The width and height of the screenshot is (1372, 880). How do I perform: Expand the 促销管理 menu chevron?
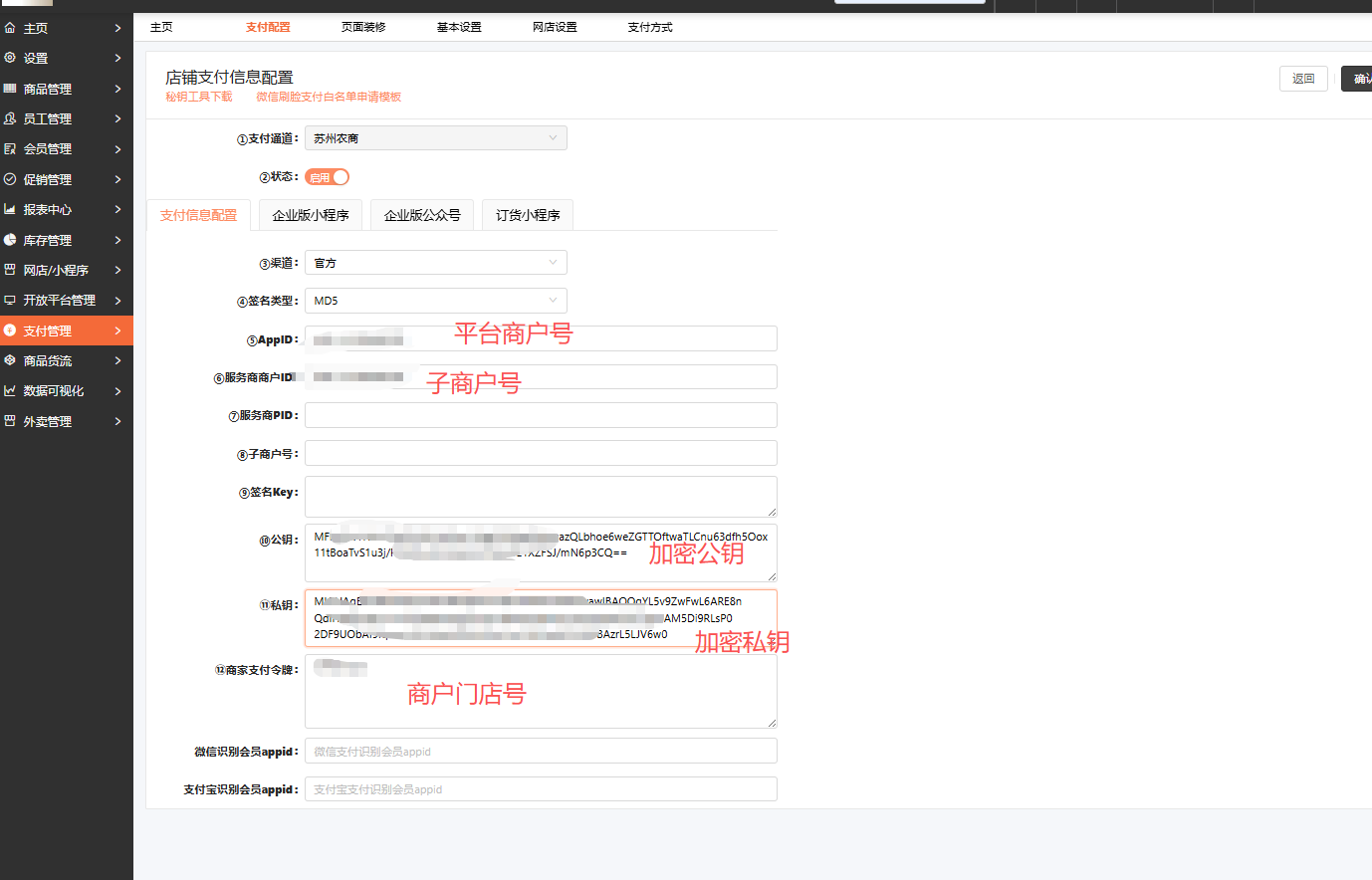[117, 179]
